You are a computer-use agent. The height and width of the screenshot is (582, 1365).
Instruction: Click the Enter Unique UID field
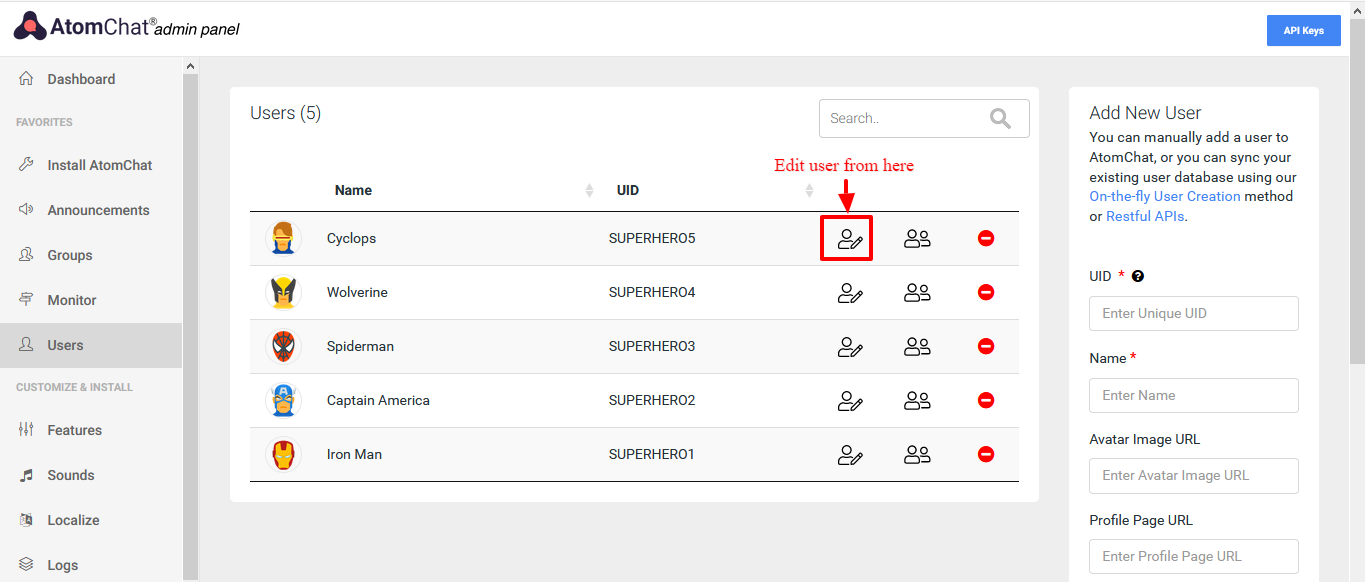click(x=1193, y=313)
